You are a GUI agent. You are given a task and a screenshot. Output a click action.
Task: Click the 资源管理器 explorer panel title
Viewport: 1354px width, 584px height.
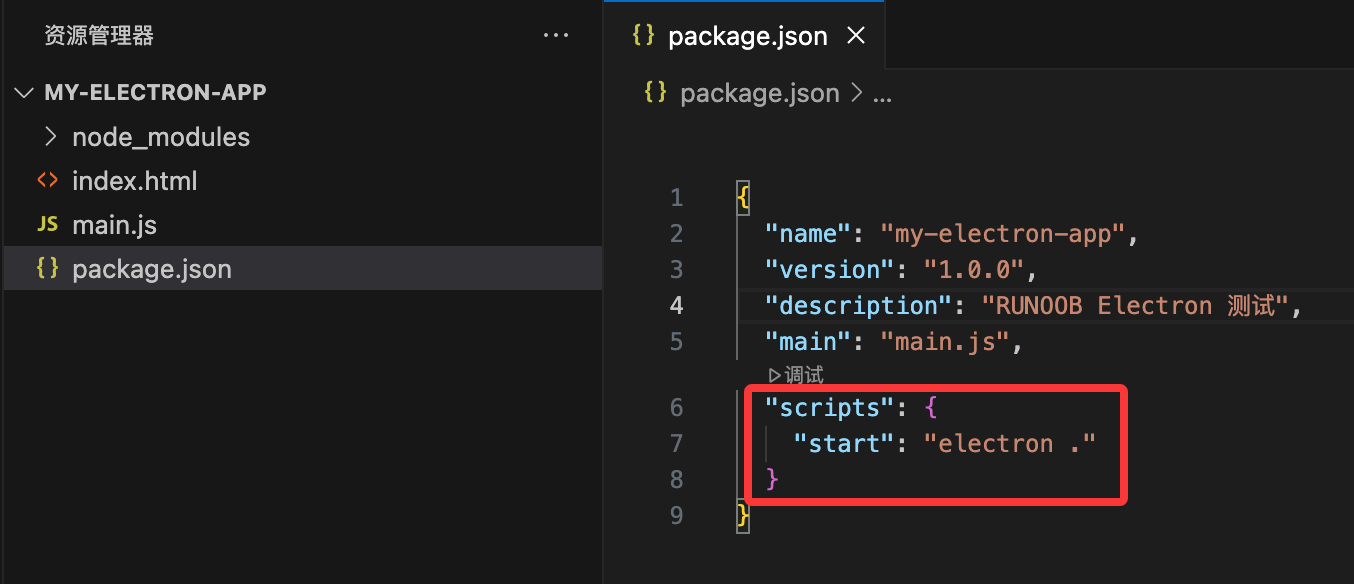pos(99,36)
